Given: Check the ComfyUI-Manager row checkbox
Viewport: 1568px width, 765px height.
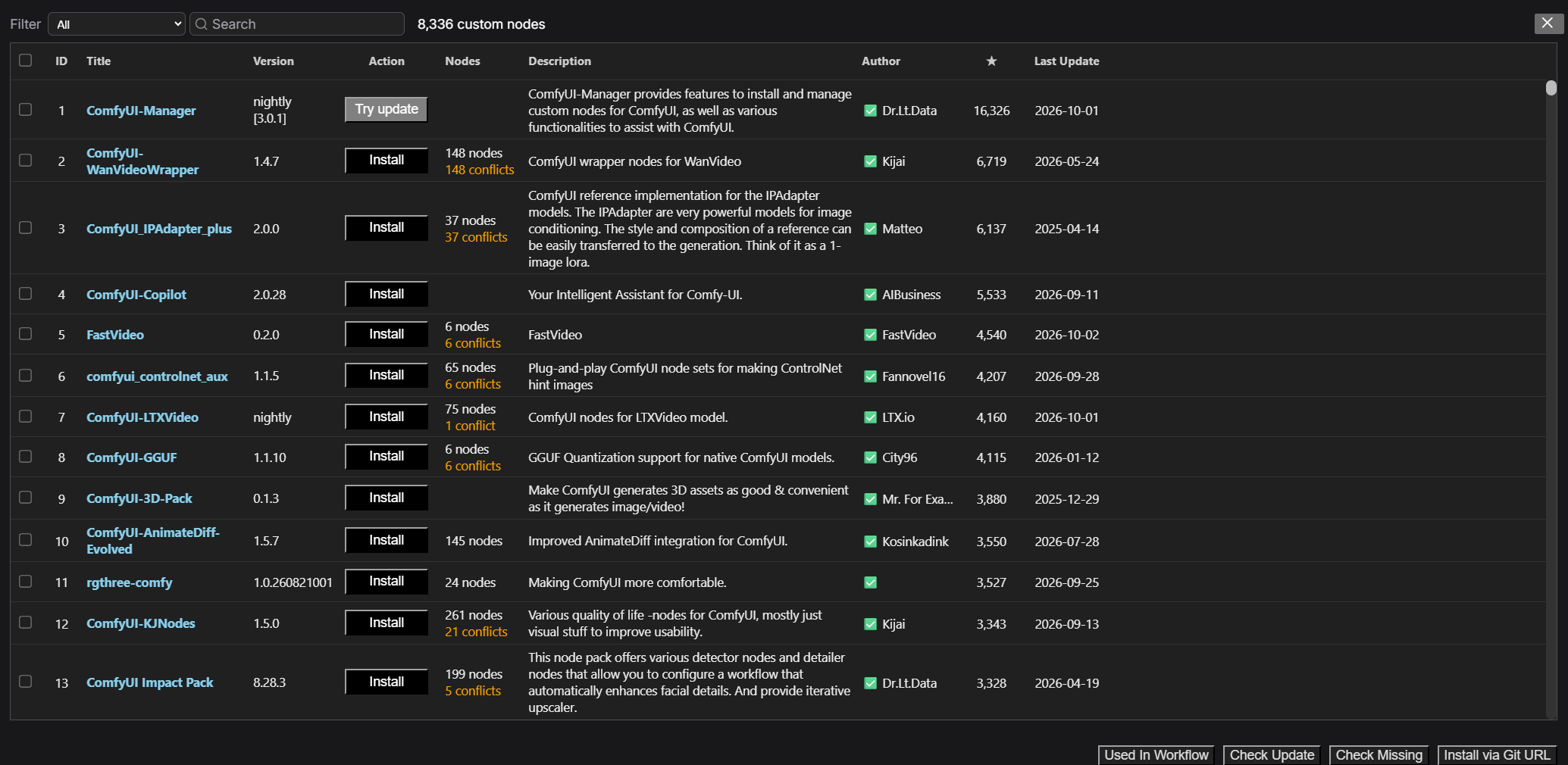Looking at the screenshot, I should click(26, 110).
